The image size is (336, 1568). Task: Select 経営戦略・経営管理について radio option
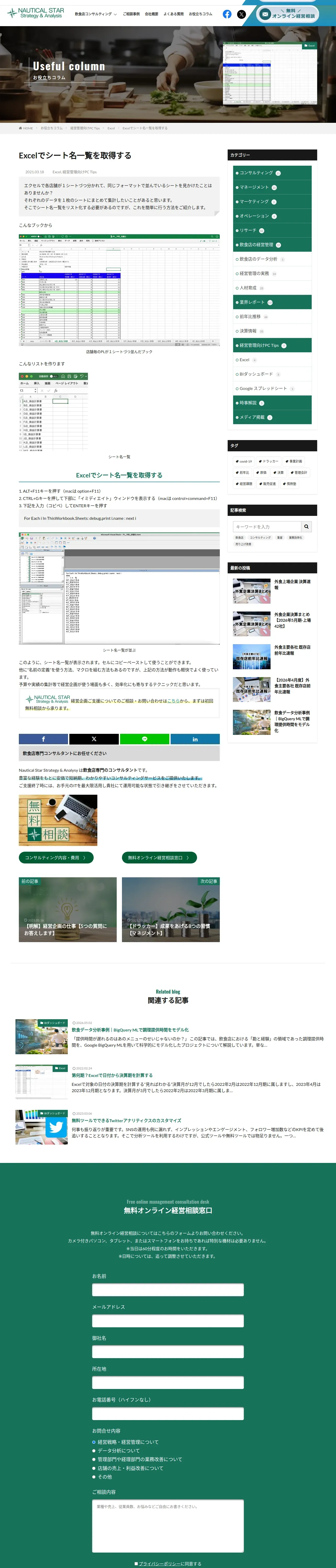pos(94,1442)
